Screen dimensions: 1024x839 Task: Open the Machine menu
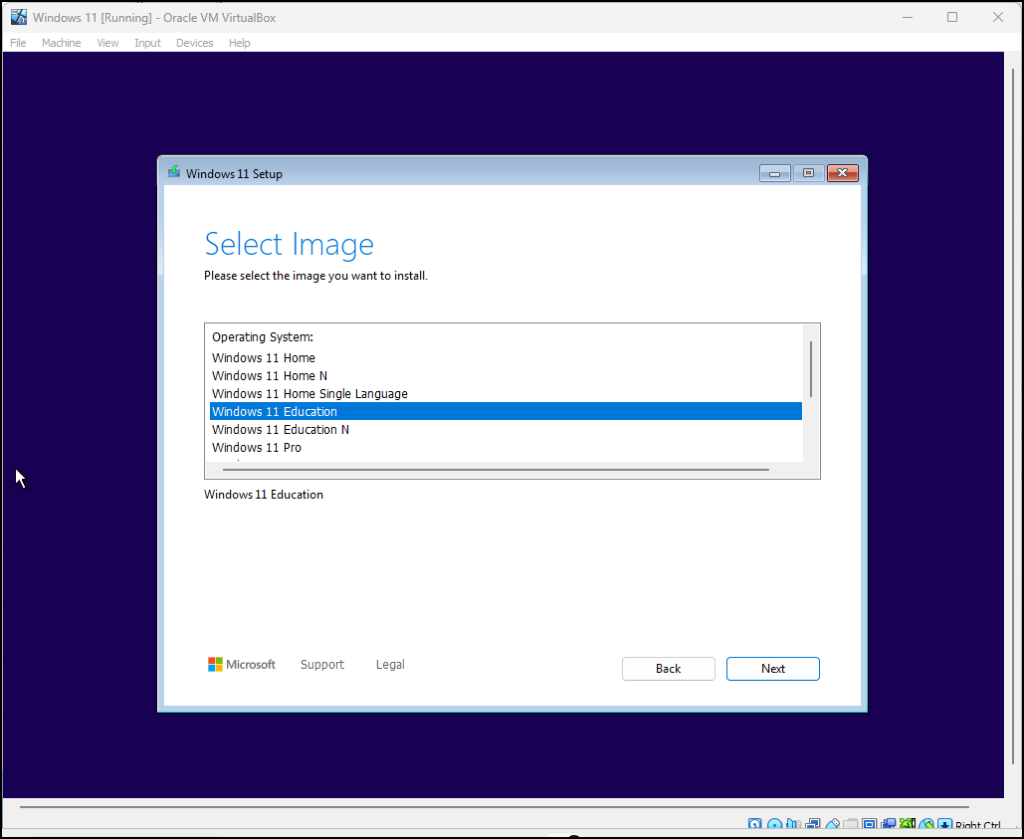coord(61,43)
